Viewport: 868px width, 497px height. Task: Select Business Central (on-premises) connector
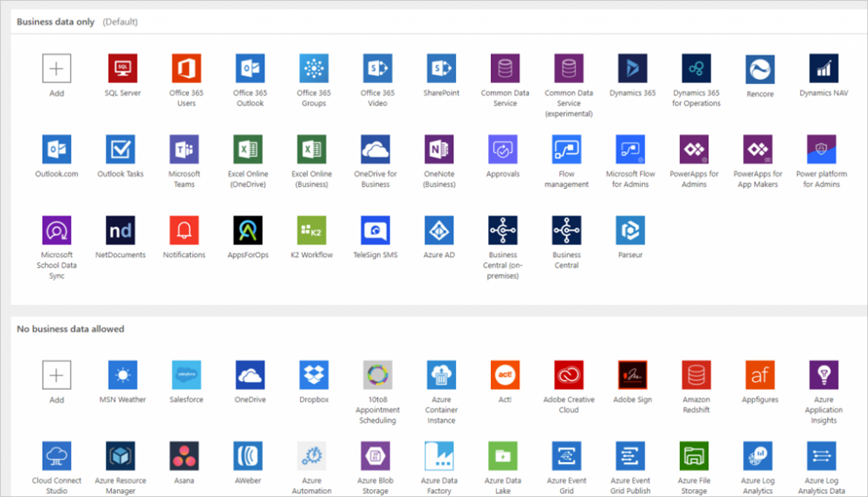click(503, 230)
